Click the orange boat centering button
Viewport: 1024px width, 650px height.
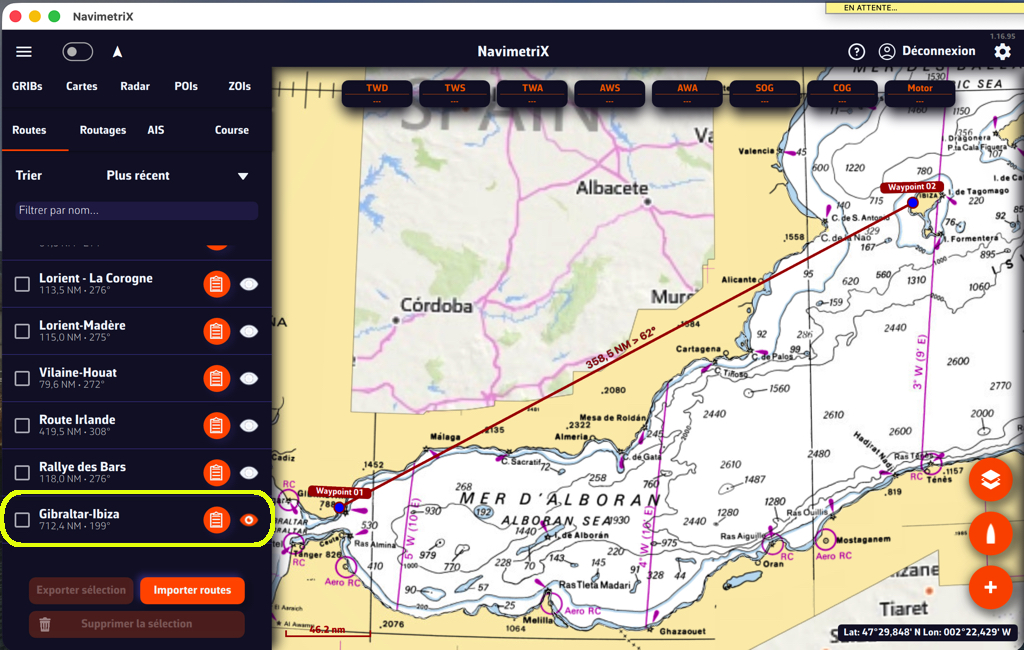click(991, 534)
